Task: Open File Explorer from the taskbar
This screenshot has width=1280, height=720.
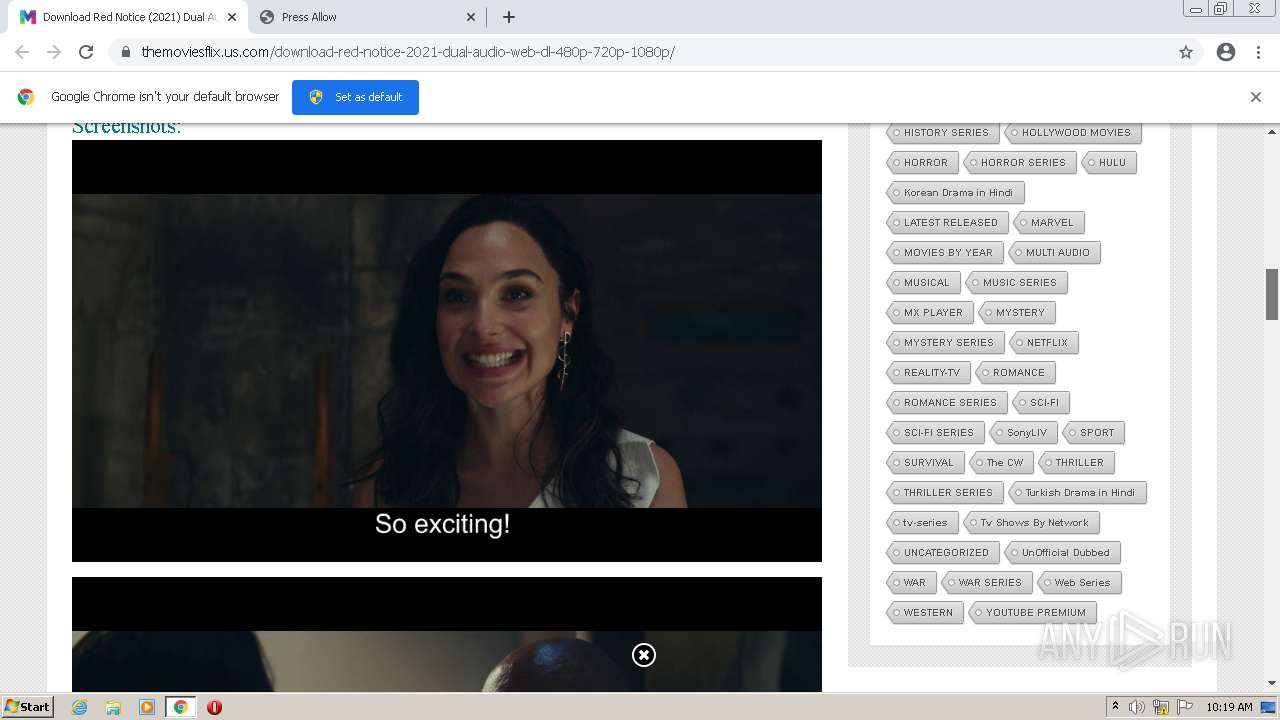Action: point(113,707)
